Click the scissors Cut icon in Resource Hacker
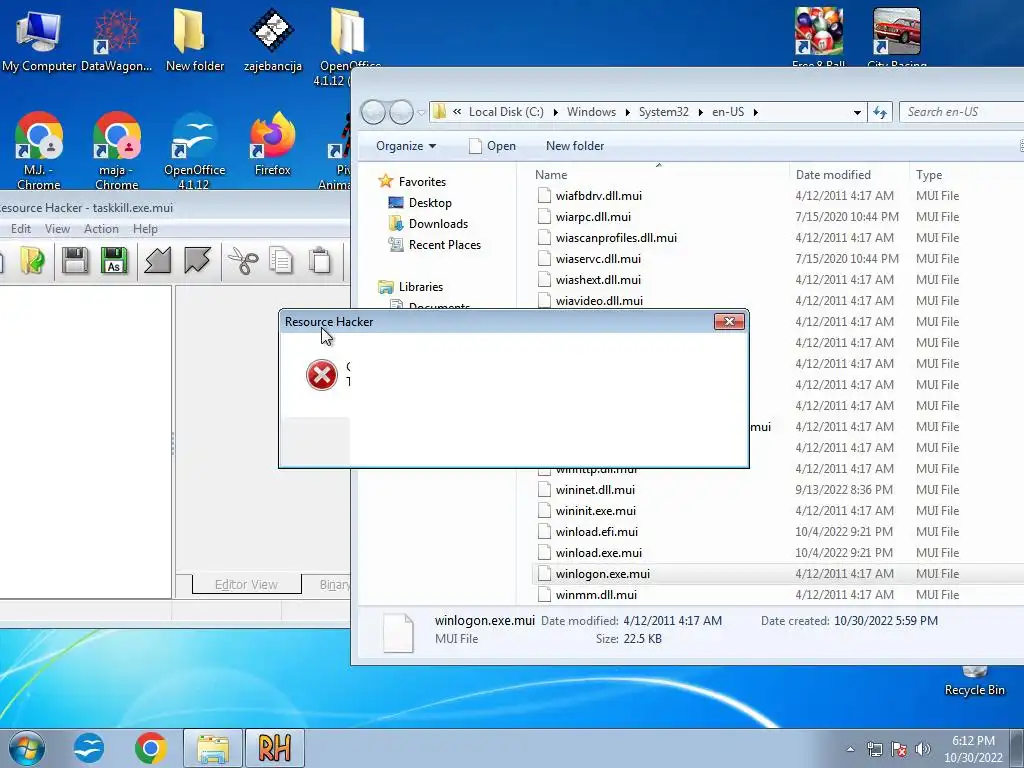The image size is (1024, 768). pyautogui.click(x=243, y=261)
